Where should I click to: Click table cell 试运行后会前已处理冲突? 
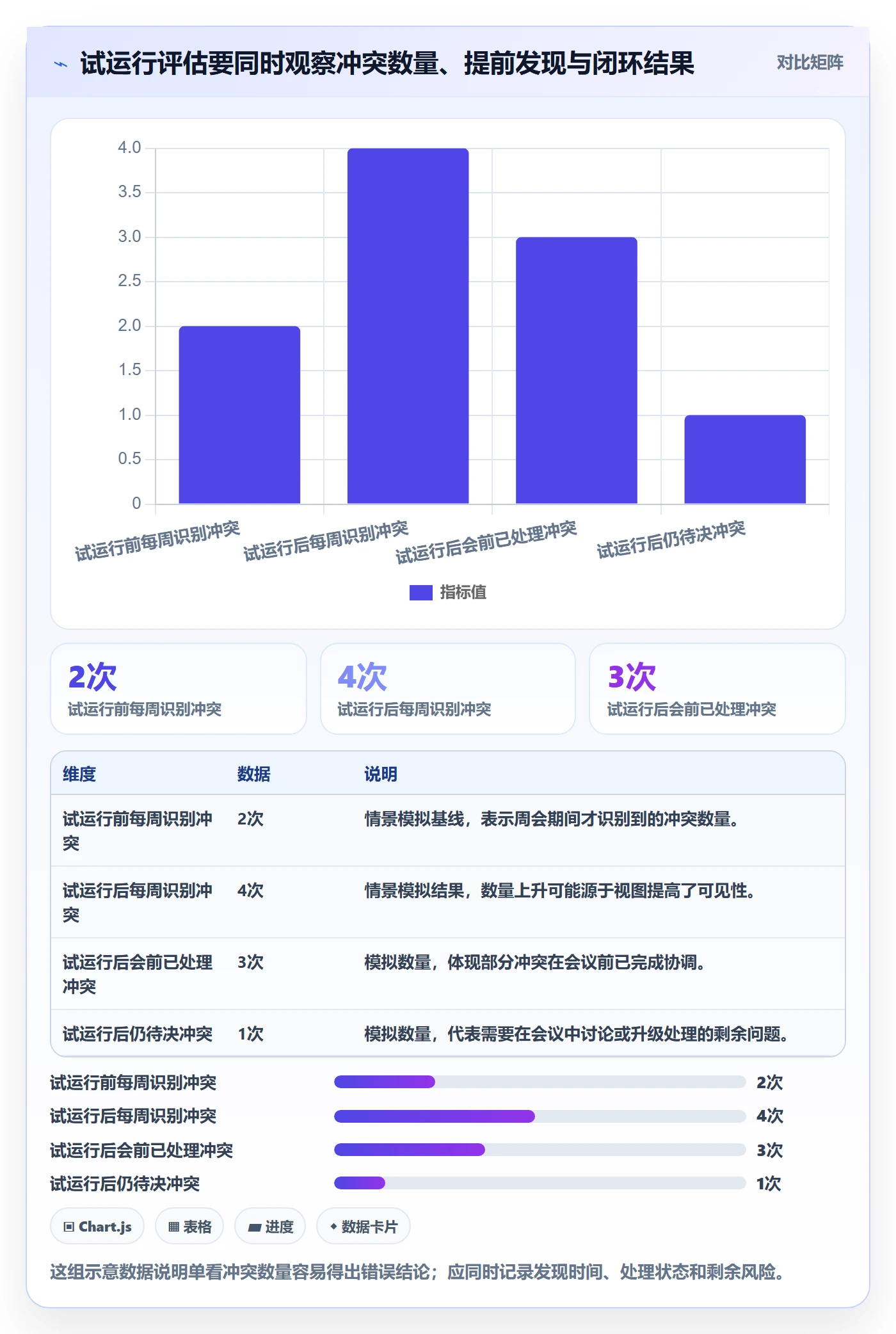[x=138, y=974]
